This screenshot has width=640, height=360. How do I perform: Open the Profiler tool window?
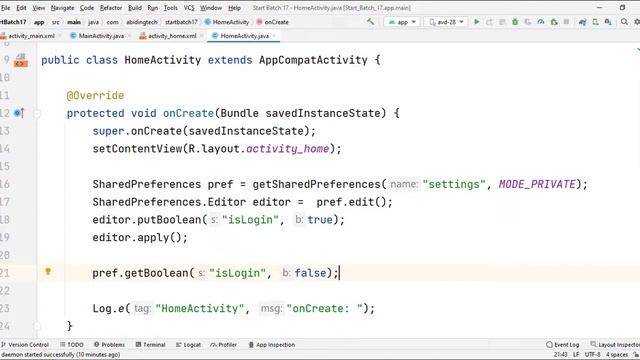[224, 345]
